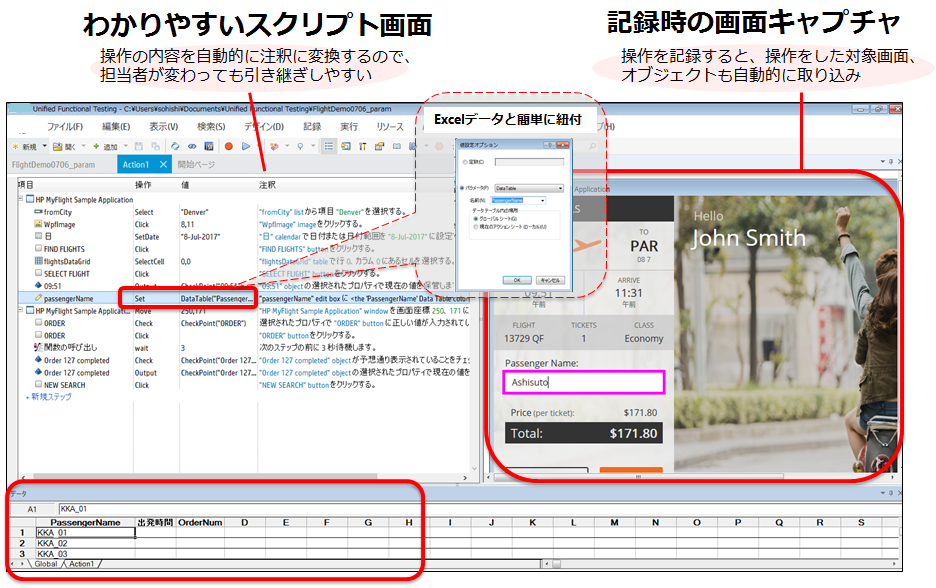Click the green-blue refresh circle toolbar icon
This screenshot has height=588, width=936.
click(x=175, y=146)
